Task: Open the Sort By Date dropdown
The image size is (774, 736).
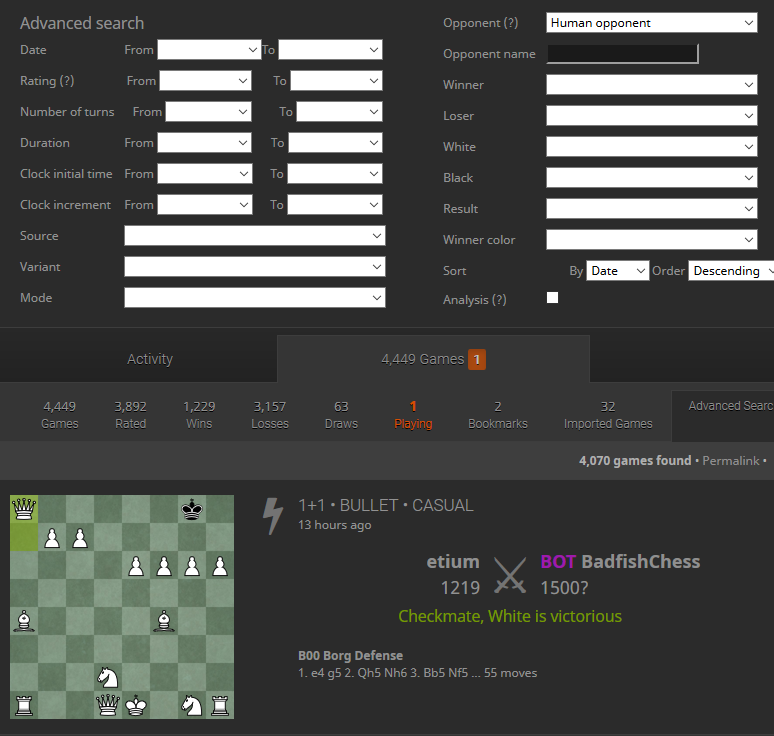Action: click(618, 271)
